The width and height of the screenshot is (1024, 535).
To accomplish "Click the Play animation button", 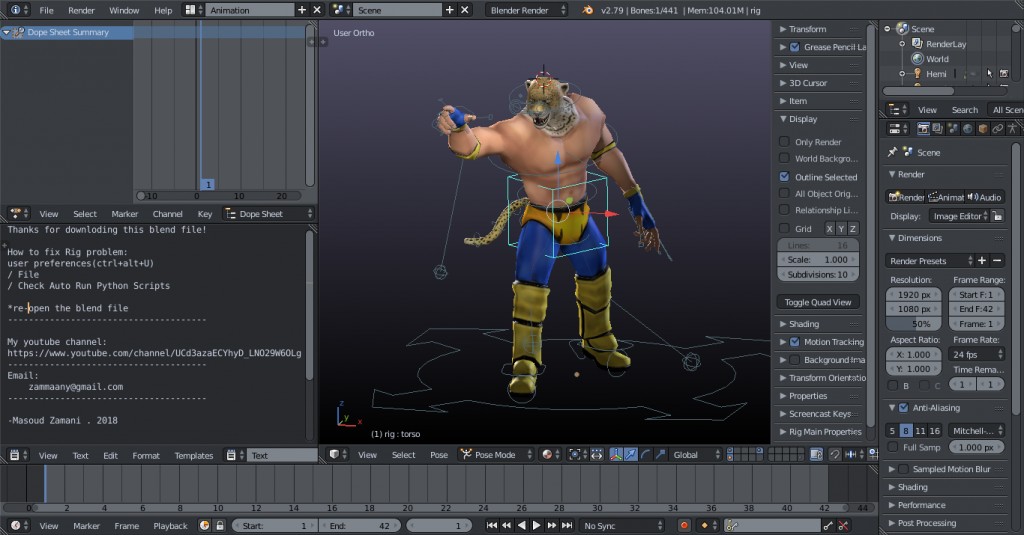I will pos(536,525).
